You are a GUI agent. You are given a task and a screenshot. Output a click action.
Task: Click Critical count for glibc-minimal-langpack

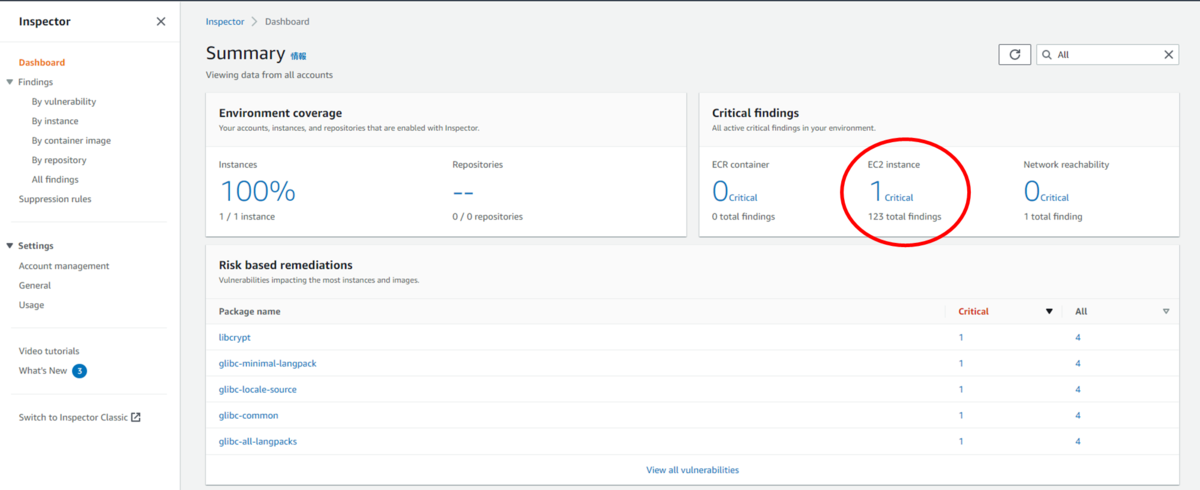(x=961, y=363)
